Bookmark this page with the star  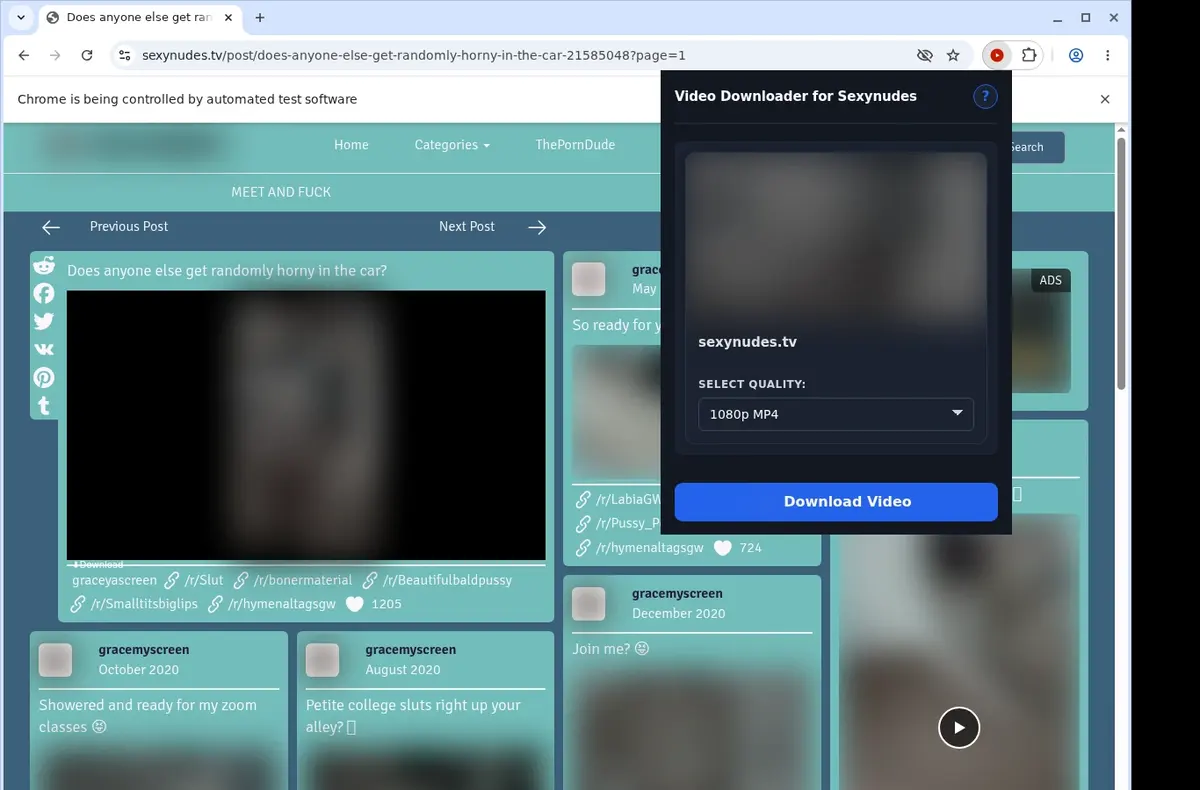(x=953, y=56)
